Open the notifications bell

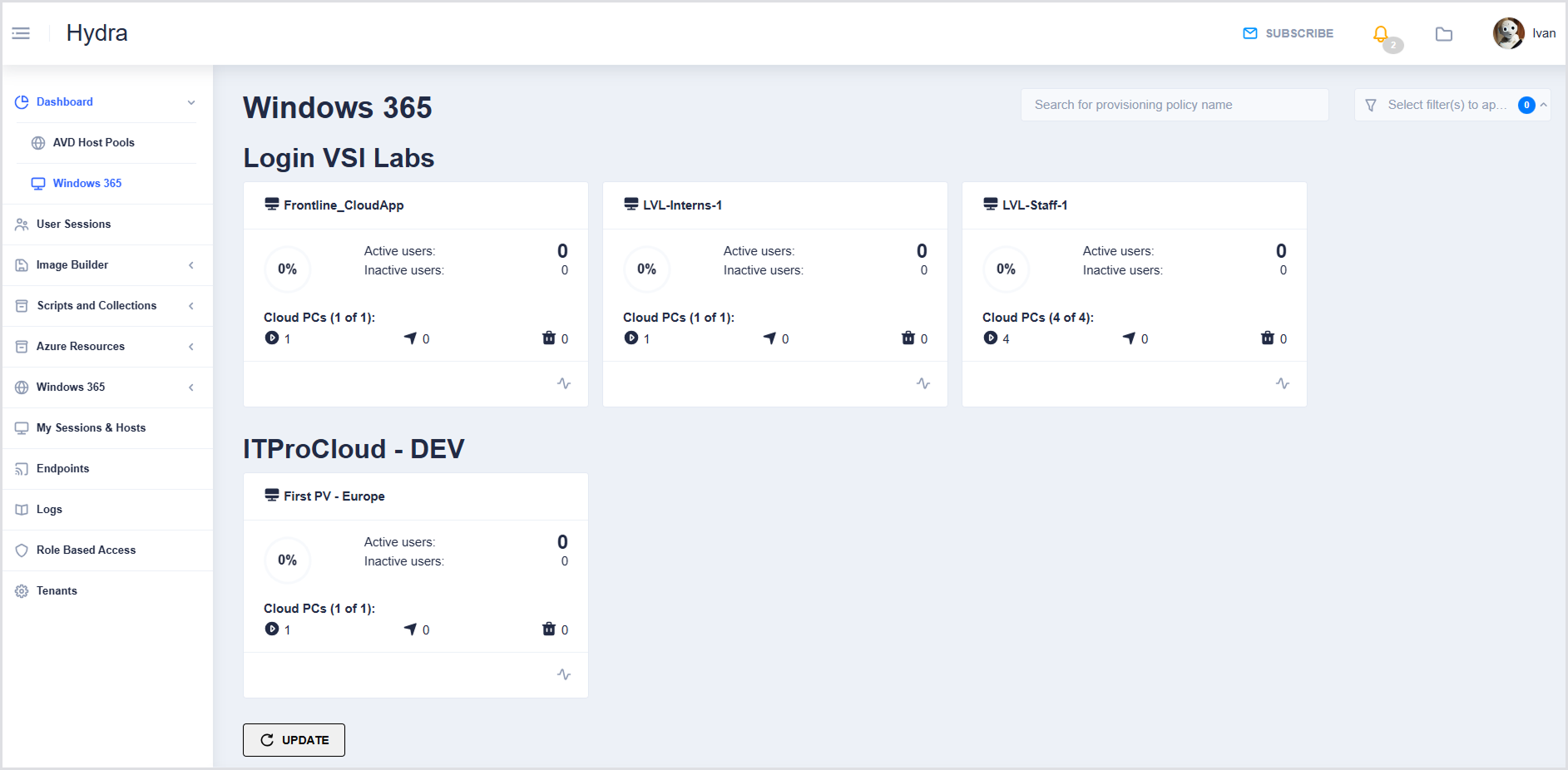[x=1381, y=34]
